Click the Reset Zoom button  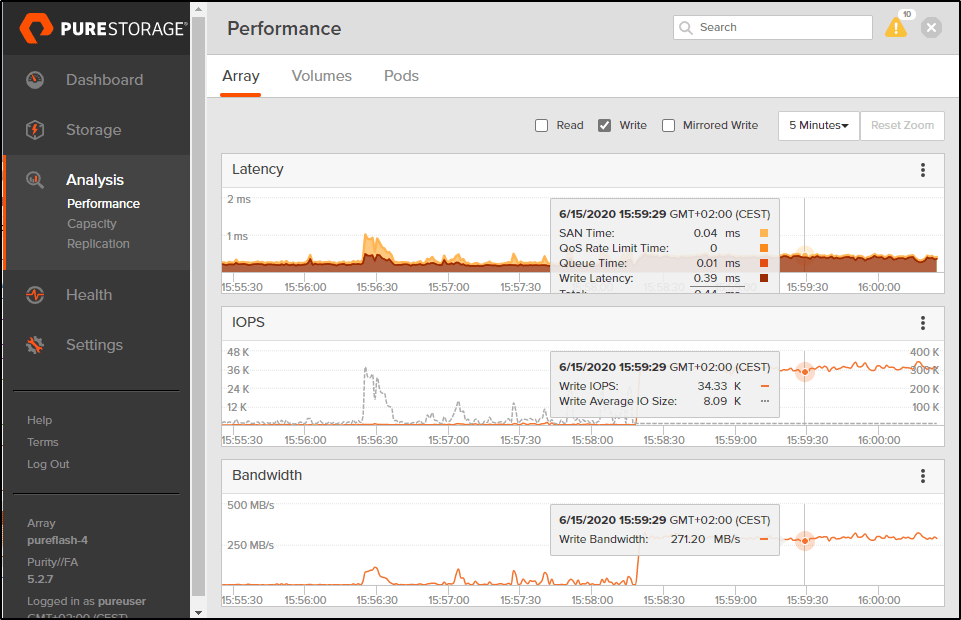901,125
